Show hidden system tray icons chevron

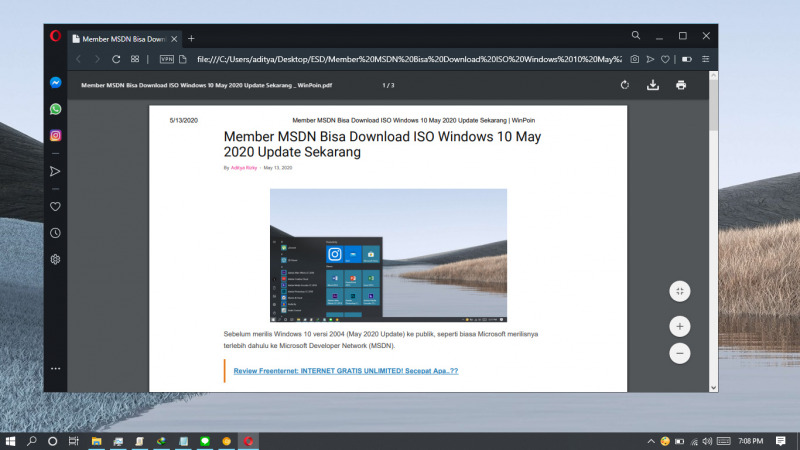click(651, 441)
